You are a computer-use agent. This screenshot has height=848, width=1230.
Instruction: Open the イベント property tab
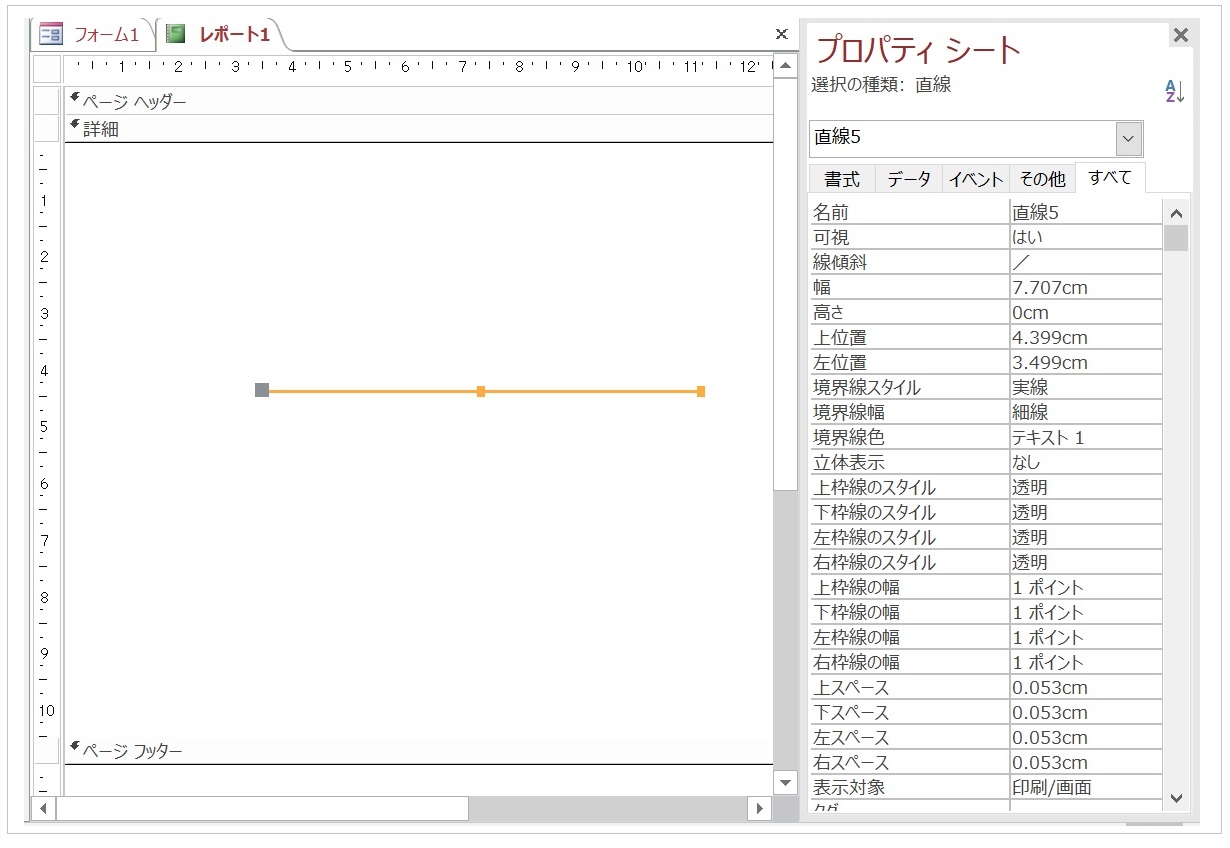point(976,179)
